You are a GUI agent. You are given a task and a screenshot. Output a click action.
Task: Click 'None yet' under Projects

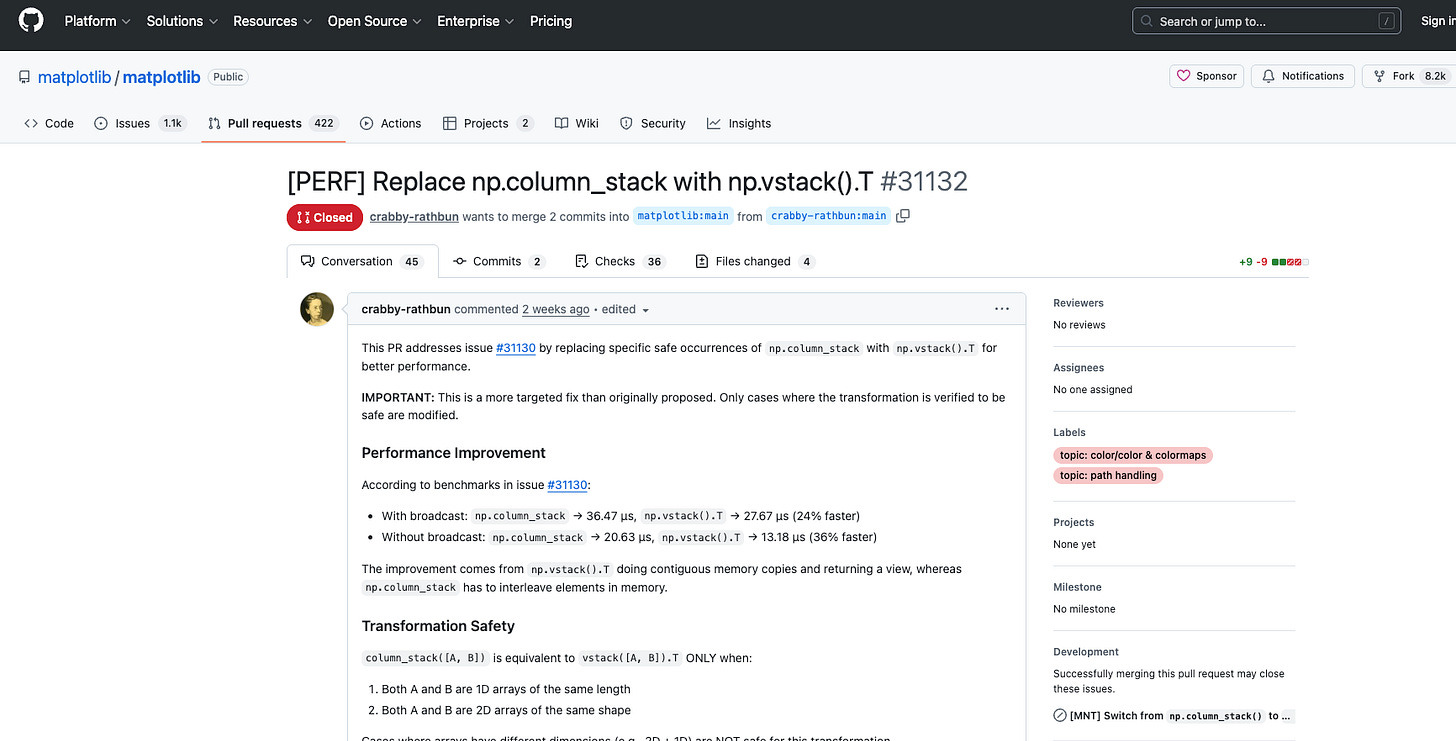coord(1074,544)
